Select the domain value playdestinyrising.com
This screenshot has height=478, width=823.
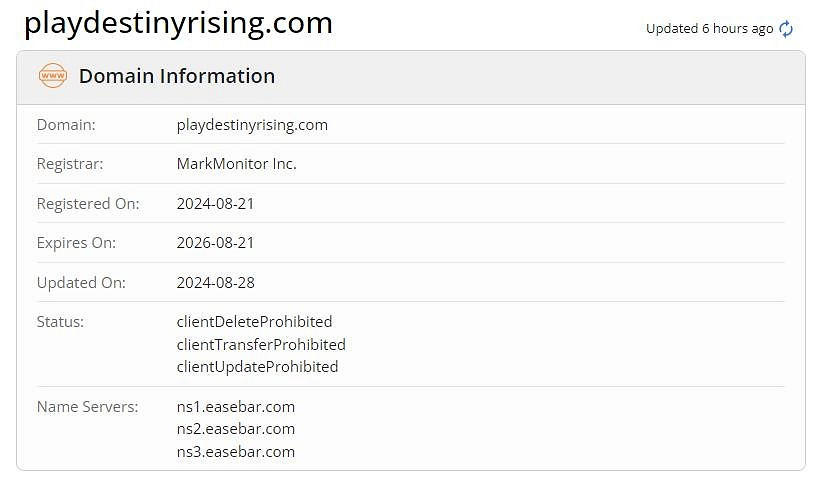click(x=252, y=125)
